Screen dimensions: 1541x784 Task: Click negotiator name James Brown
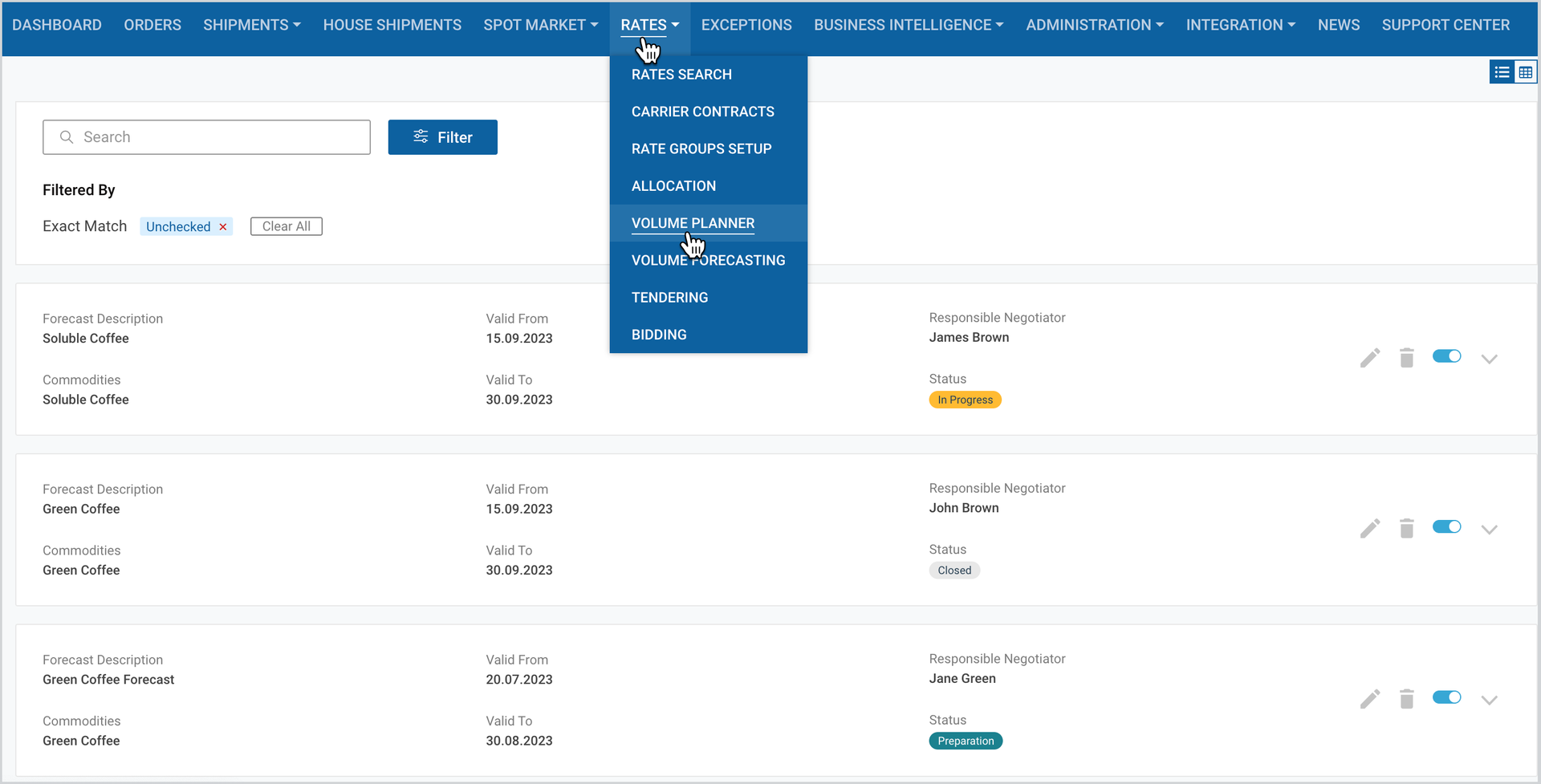click(969, 338)
